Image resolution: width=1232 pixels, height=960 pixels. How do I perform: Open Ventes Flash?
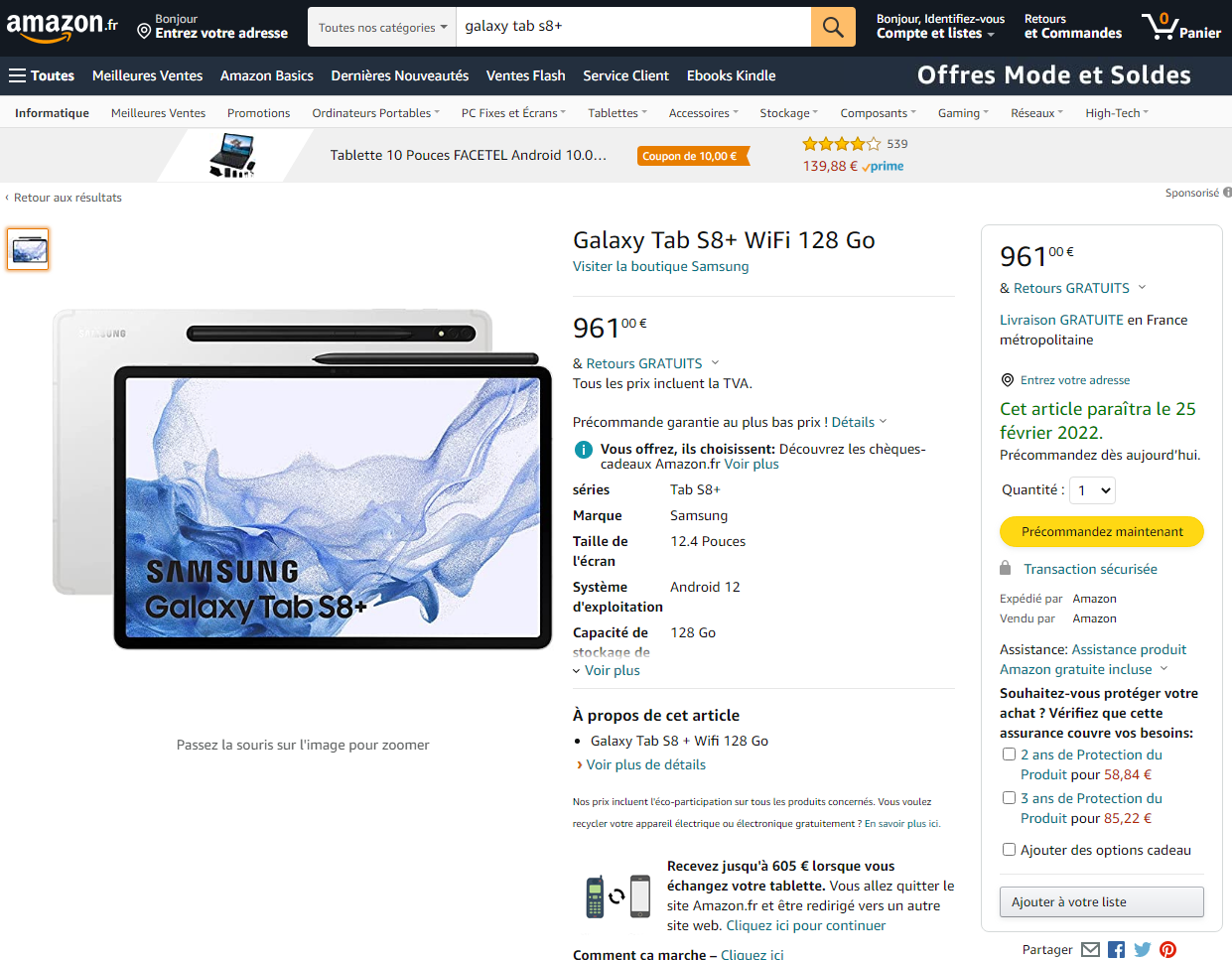pyautogui.click(x=526, y=75)
